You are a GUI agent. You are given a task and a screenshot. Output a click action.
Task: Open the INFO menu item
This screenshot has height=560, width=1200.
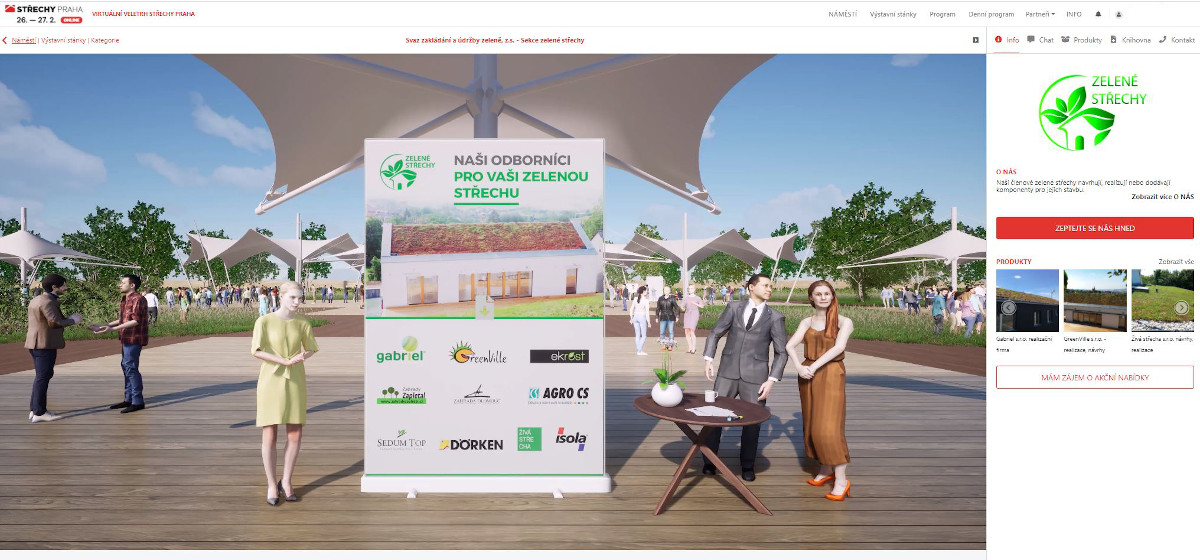[1074, 14]
